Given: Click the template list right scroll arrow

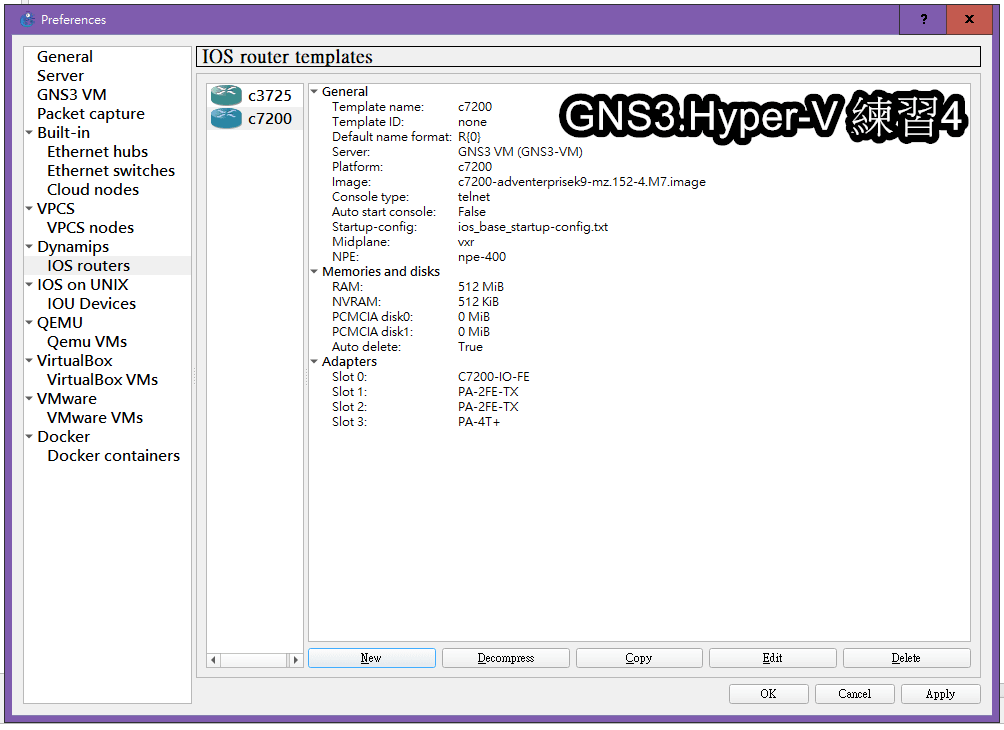Looking at the screenshot, I should pos(295,660).
